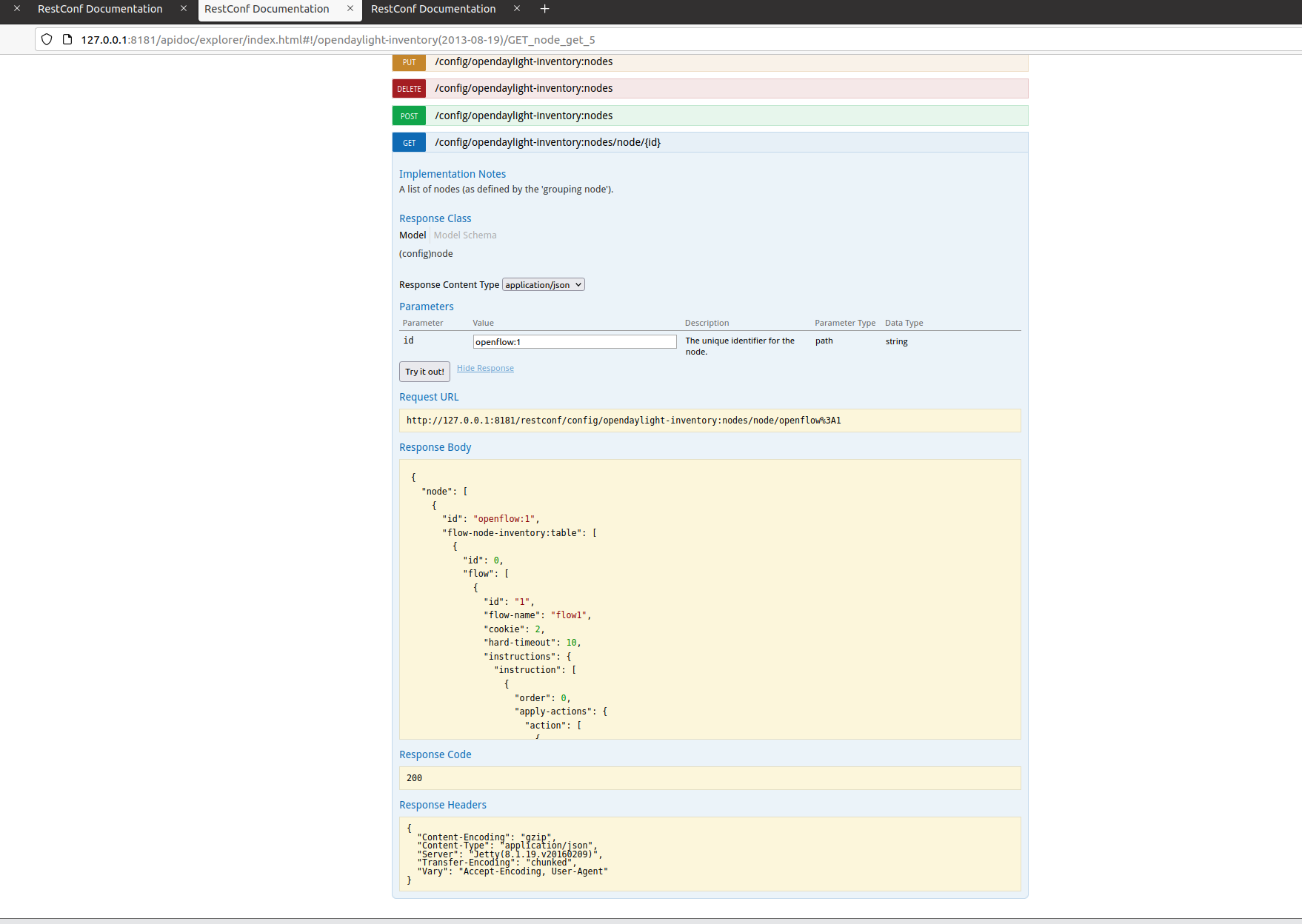Open the Response Content Type dropdown
1302x924 pixels.
[x=544, y=285]
